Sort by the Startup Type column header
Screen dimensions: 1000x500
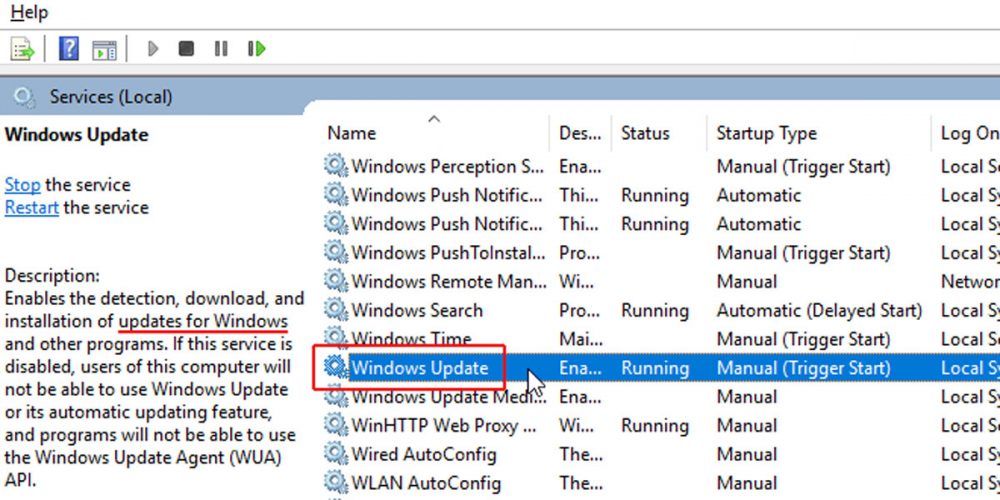pos(766,133)
